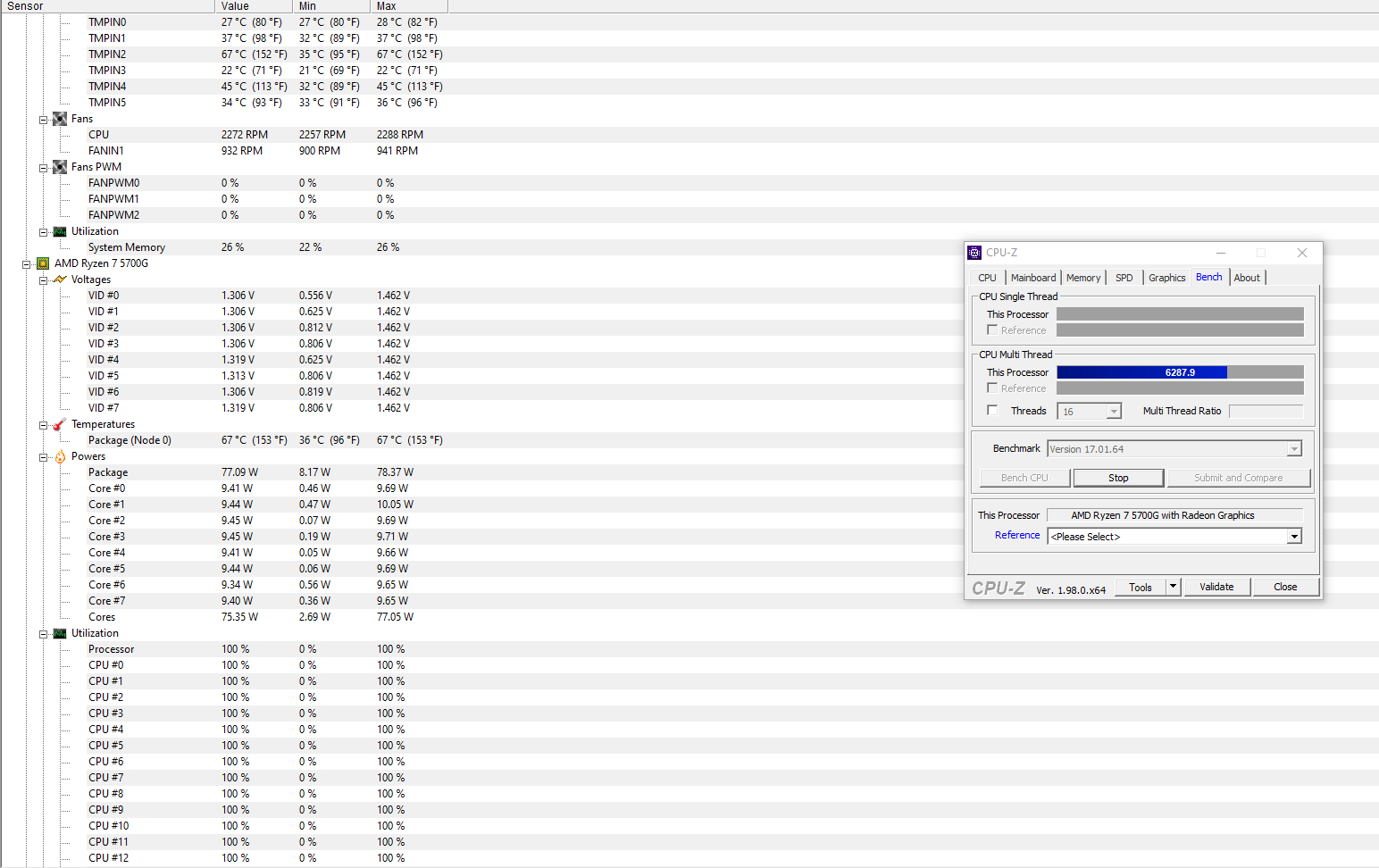Collapse the Utilization node above Processor
This screenshot has width=1379, height=868.
click(43, 634)
